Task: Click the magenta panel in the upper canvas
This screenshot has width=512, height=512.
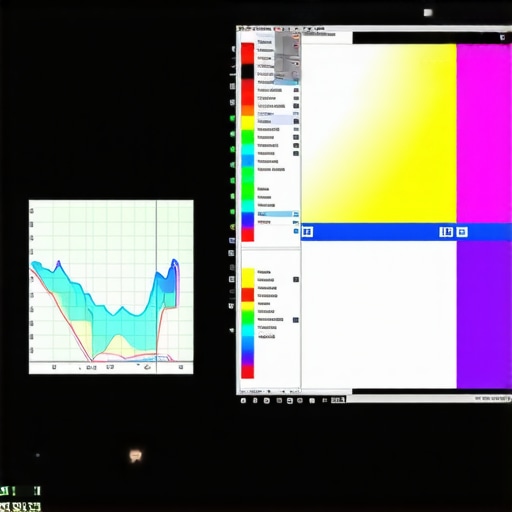Action: pos(484,133)
